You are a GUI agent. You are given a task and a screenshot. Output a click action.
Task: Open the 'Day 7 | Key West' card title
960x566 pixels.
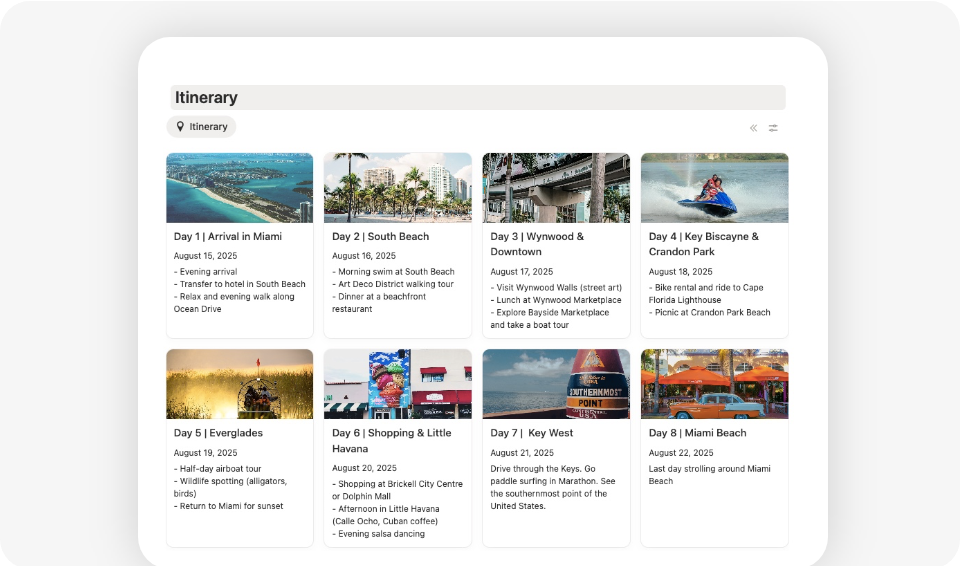pyautogui.click(x=531, y=433)
